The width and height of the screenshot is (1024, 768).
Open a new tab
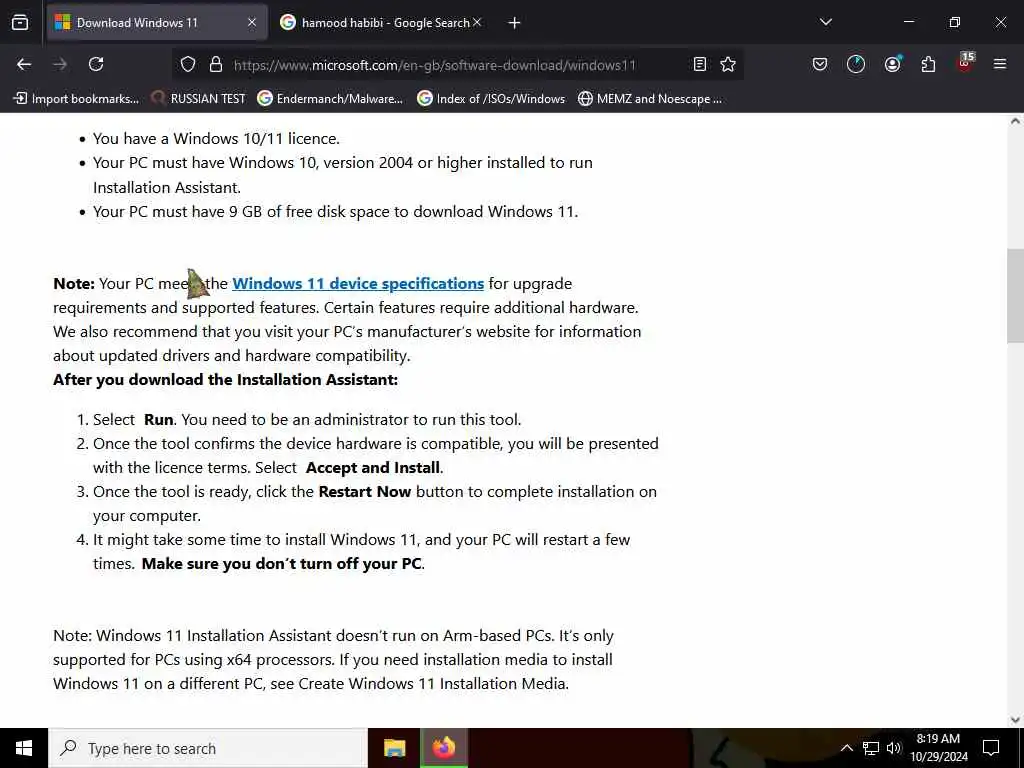(x=514, y=23)
